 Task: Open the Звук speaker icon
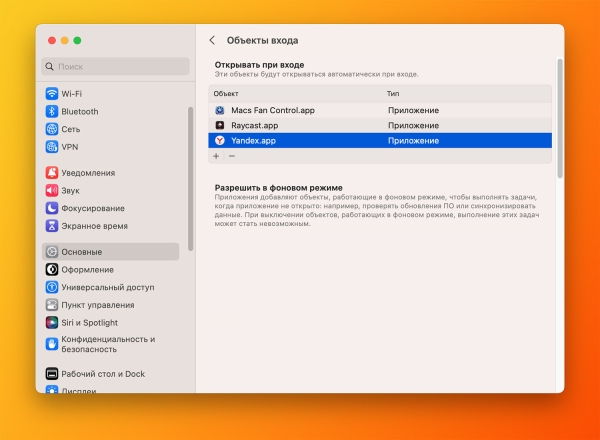52,191
